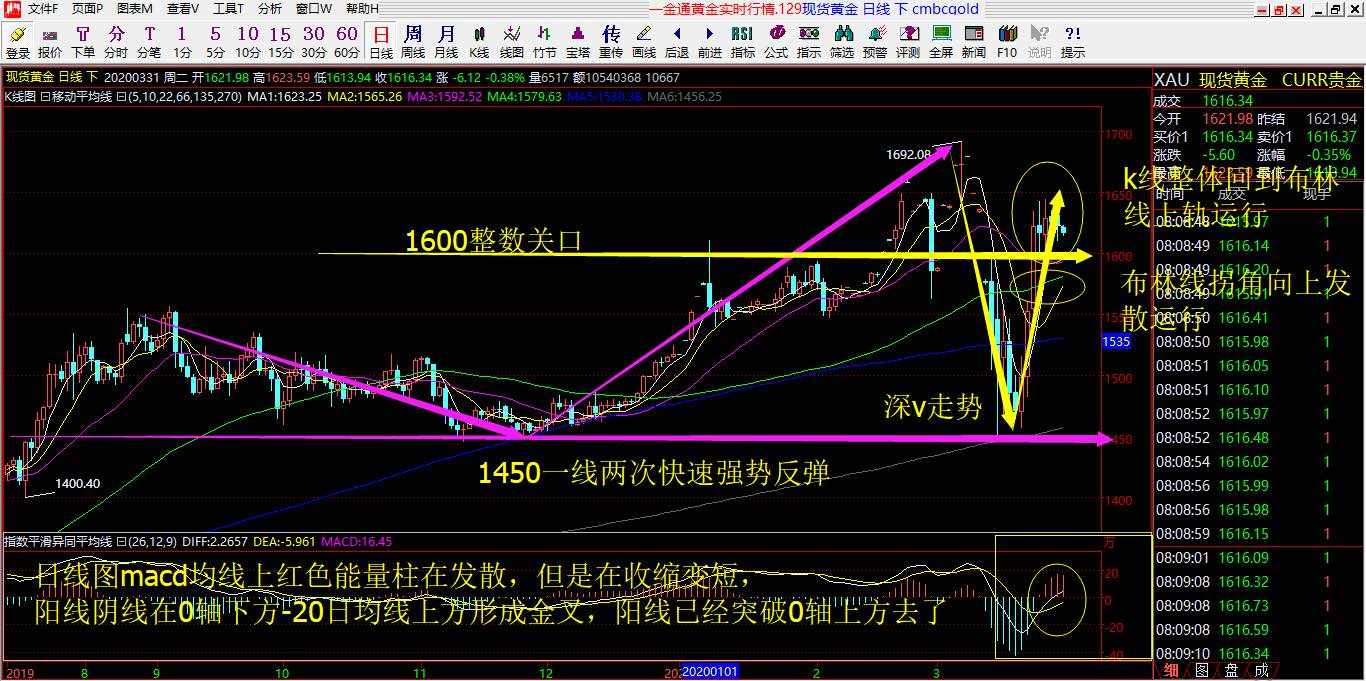Open the 页面P menu
Viewport: 1366px width, 681px height.
(88, 9)
